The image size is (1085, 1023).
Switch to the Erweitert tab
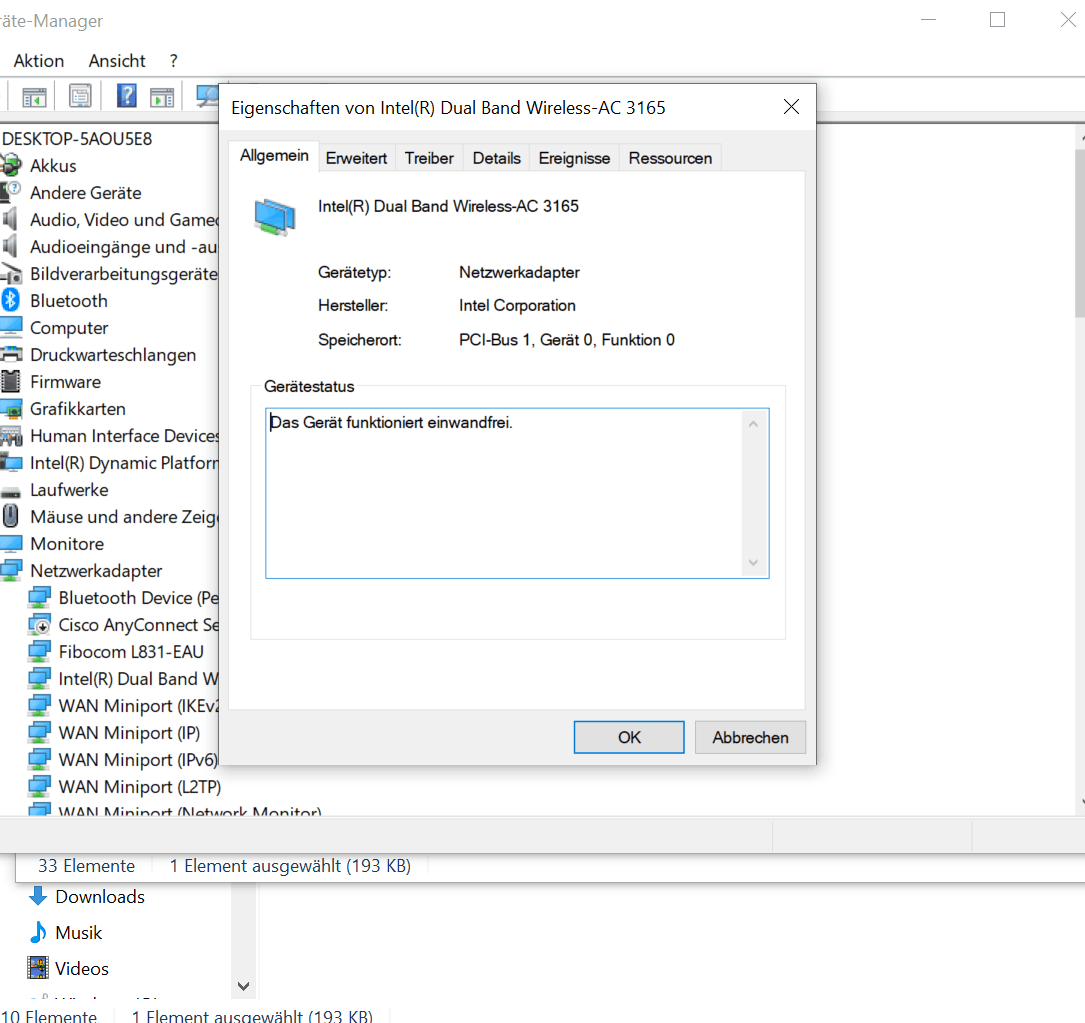(x=356, y=159)
